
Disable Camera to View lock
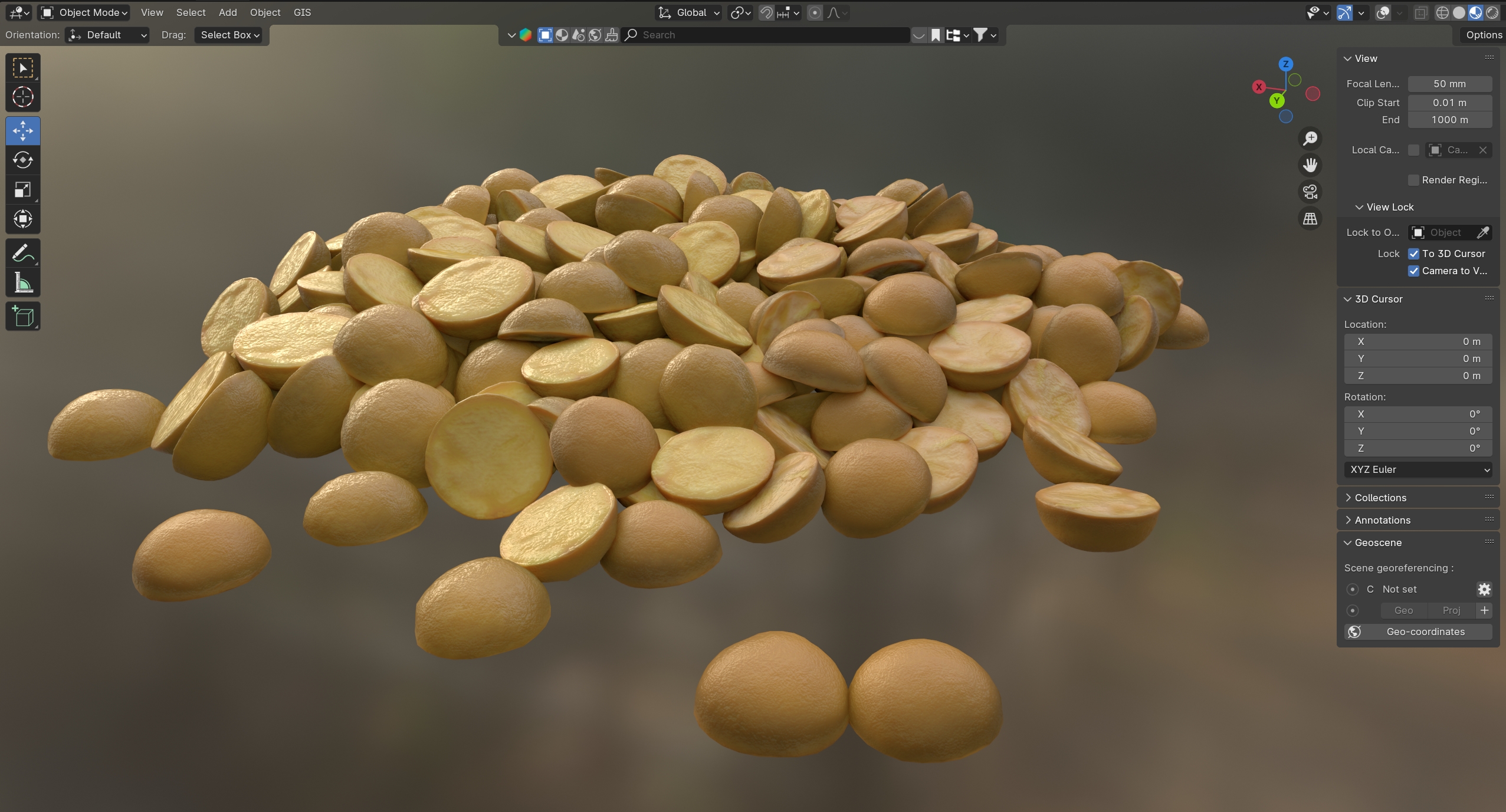click(x=1413, y=271)
